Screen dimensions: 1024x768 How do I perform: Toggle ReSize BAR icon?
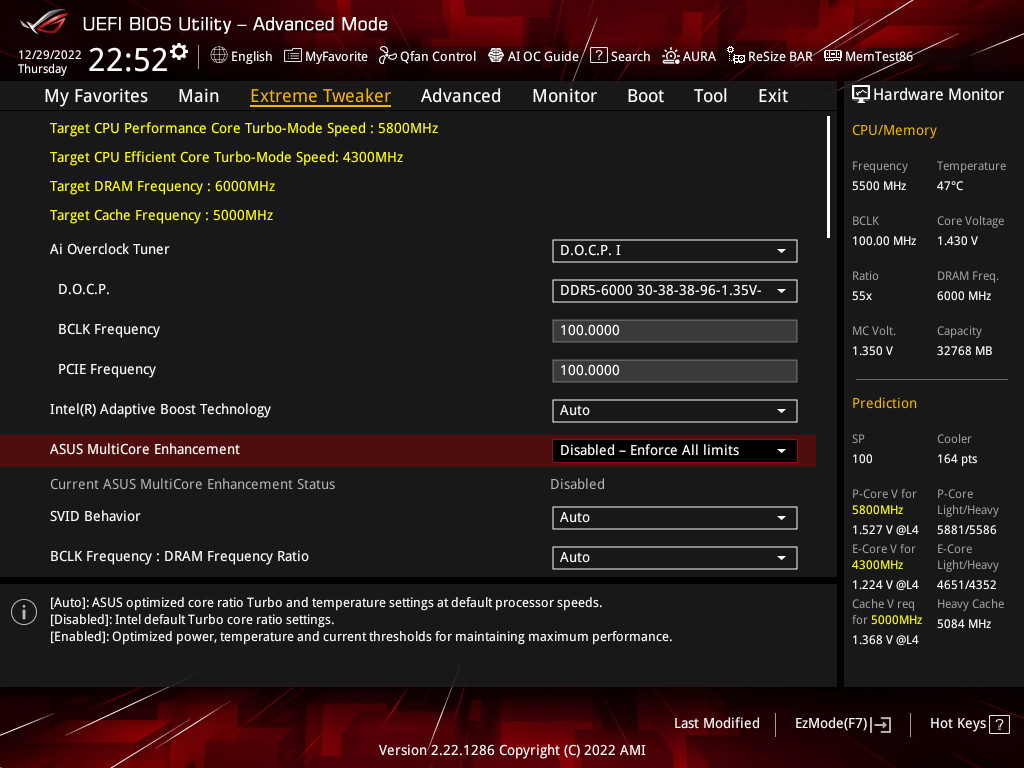click(x=735, y=56)
